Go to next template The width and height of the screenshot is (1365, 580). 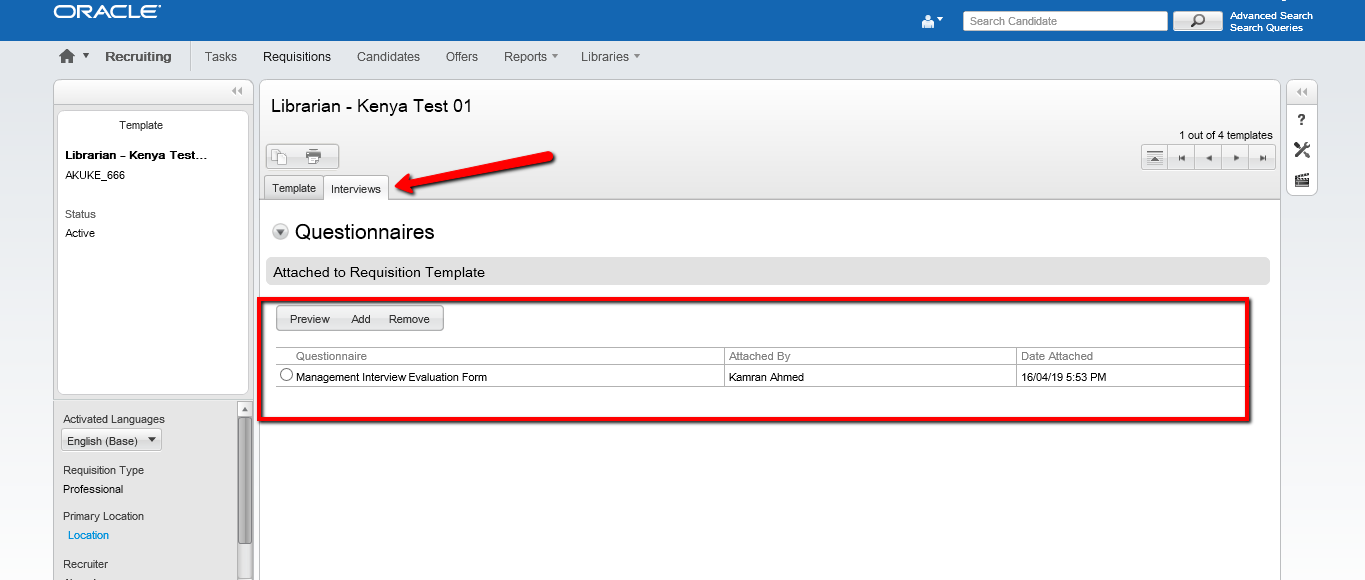pos(1236,157)
